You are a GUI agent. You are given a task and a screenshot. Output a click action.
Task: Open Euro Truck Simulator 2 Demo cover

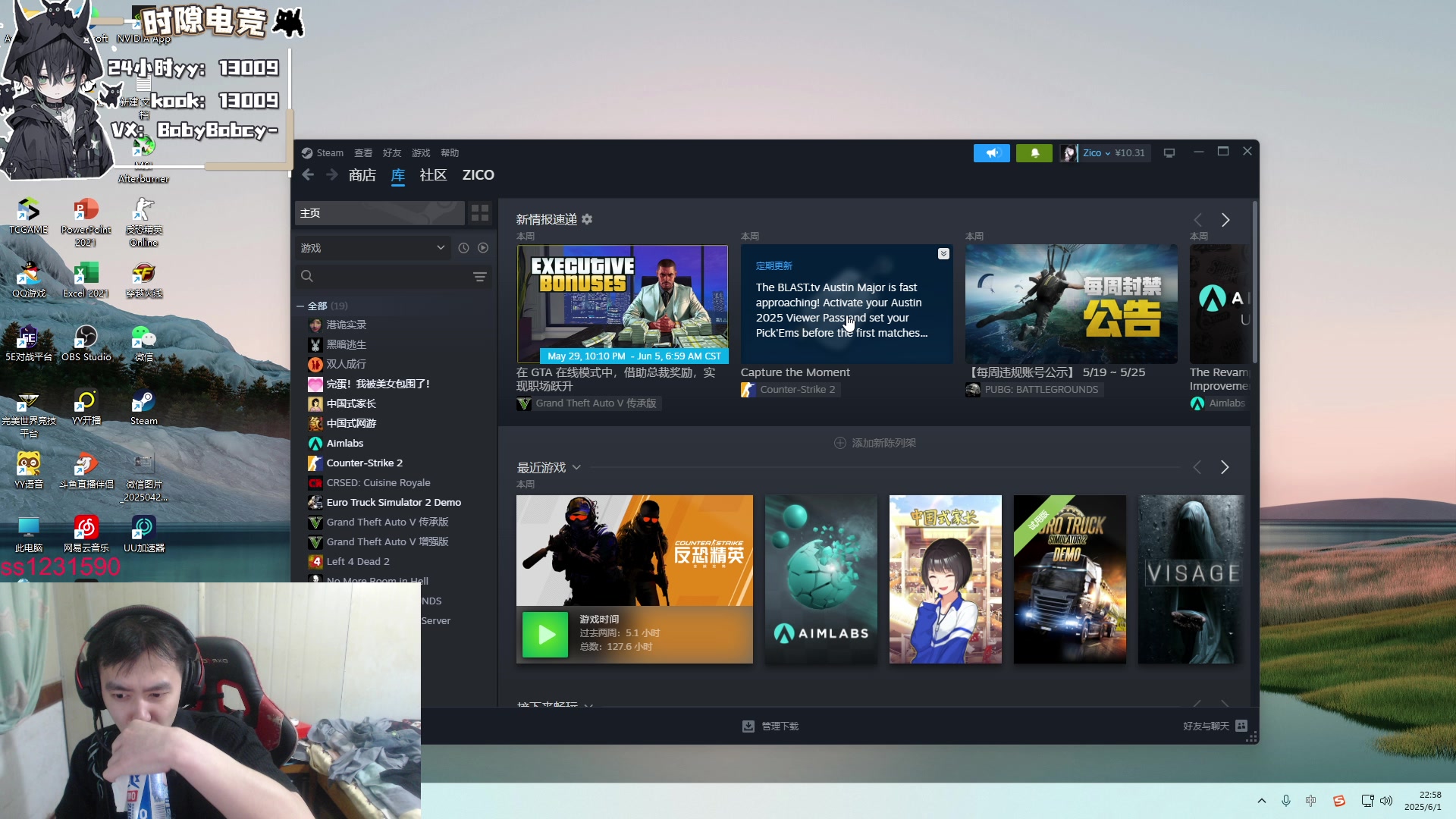pos(1069,579)
